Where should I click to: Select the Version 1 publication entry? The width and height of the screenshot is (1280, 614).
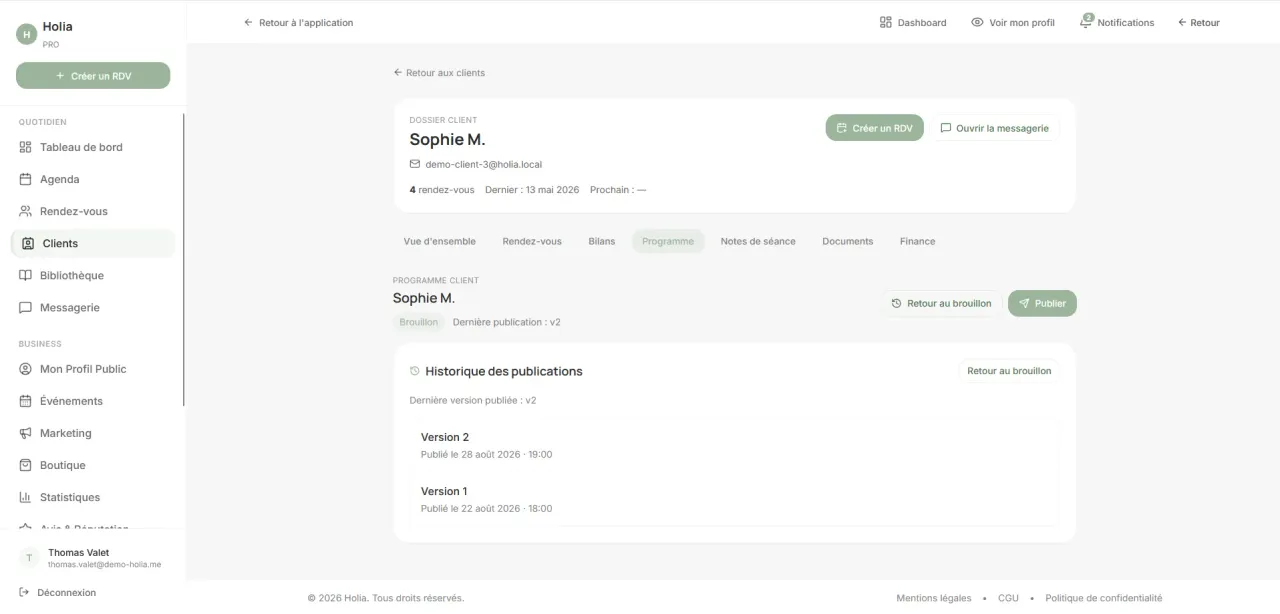(x=734, y=499)
